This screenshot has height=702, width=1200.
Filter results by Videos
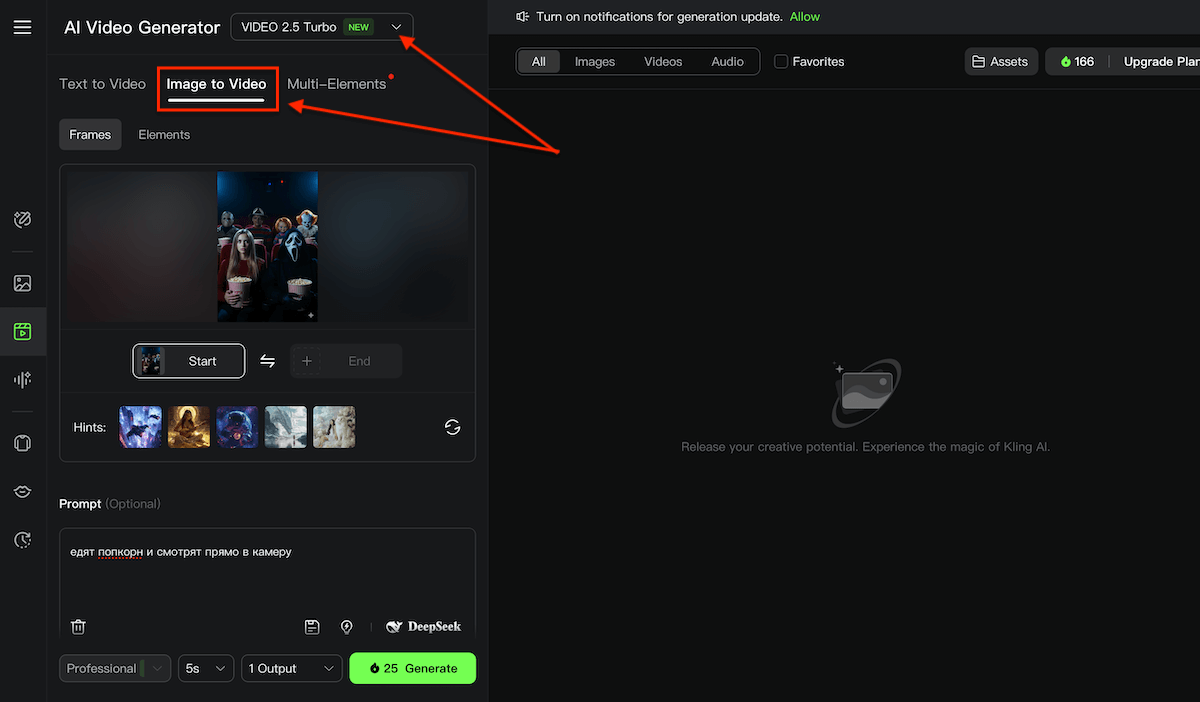pyautogui.click(x=663, y=62)
